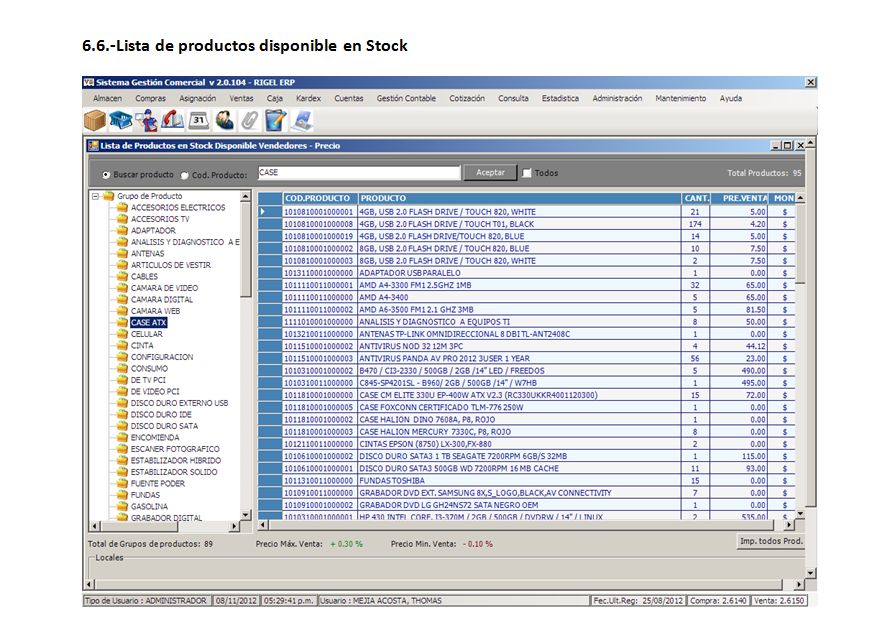Open the blue shopping basket toolbar icon
This screenshot has height=621, width=888.
(x=121, y=121)
